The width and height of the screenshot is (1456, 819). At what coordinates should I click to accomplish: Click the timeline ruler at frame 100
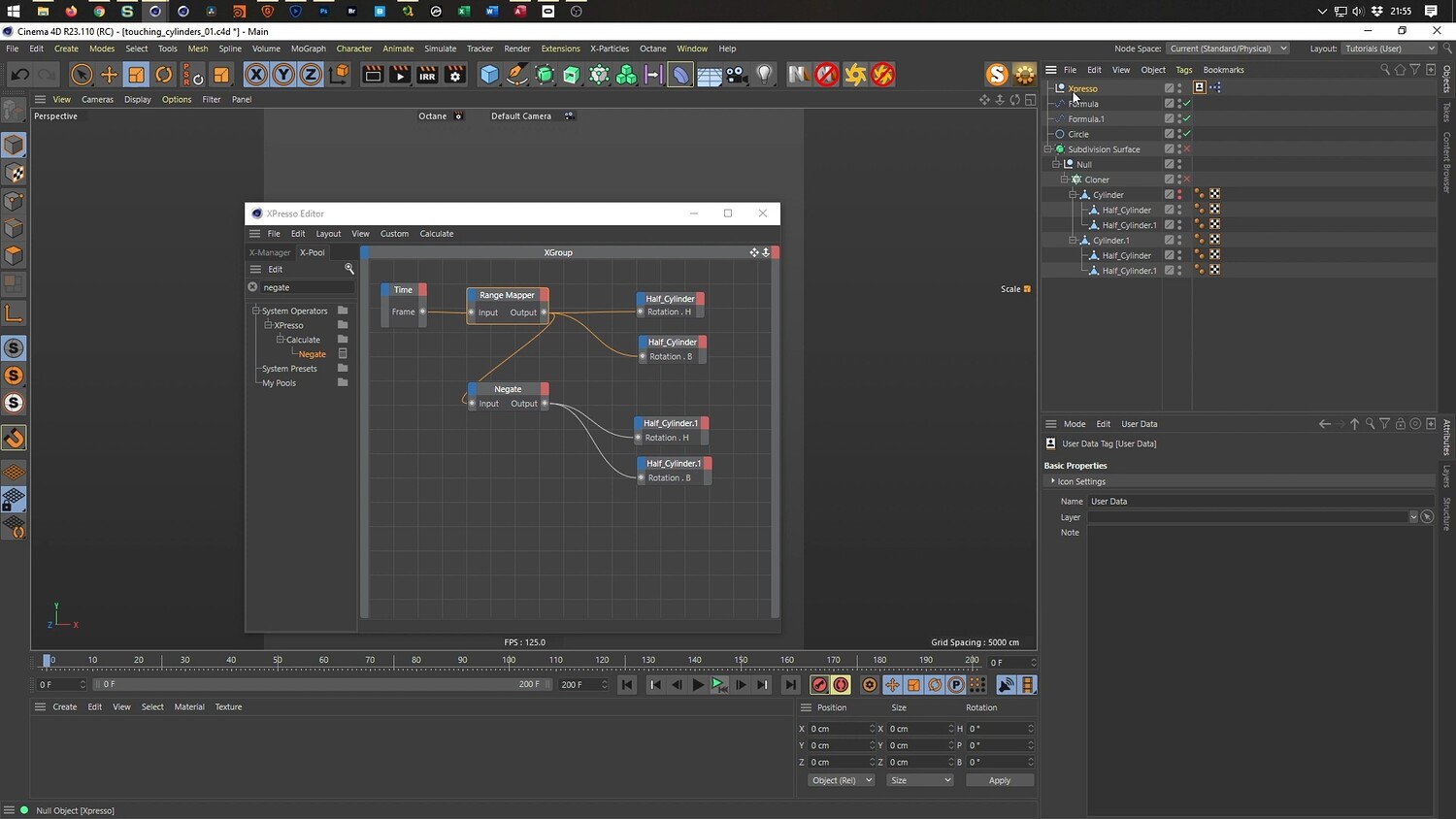point(509,661)
